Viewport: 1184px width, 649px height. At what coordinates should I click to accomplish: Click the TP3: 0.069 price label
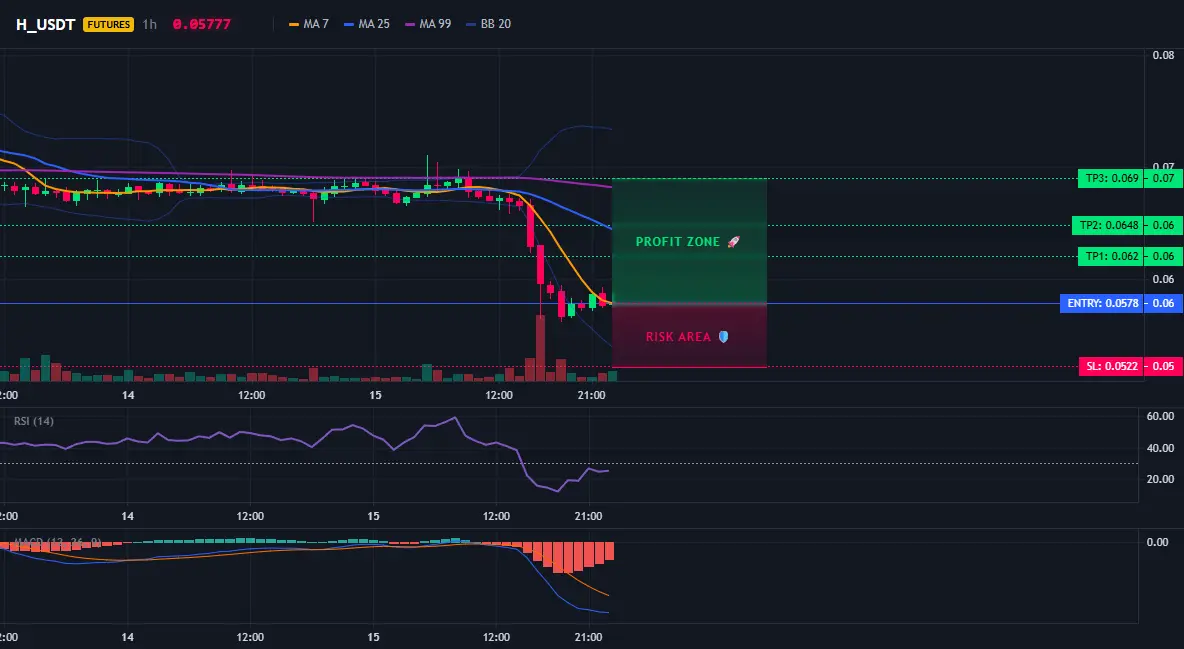click(1110, 179)
